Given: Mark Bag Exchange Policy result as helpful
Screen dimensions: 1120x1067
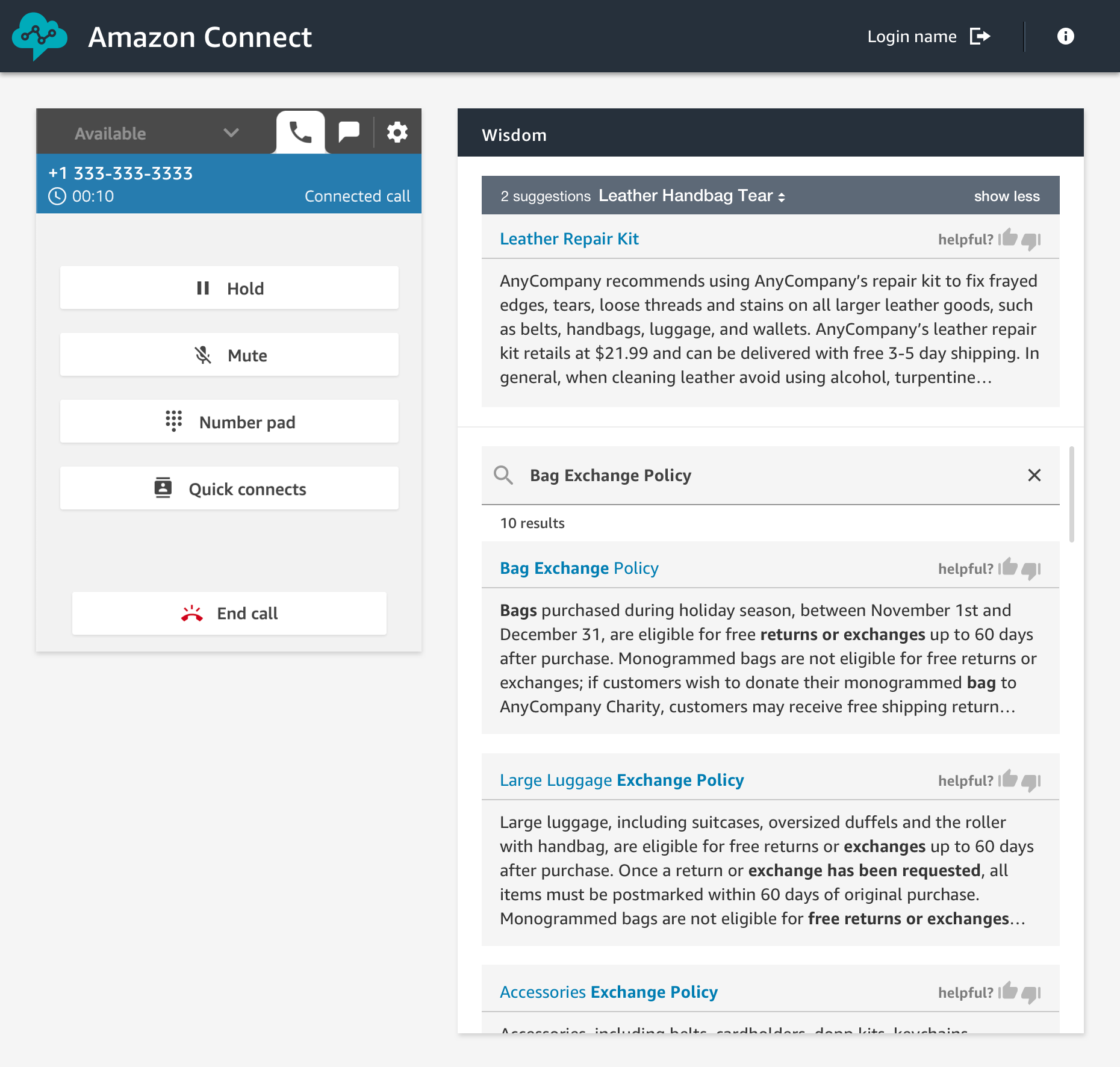Looking at the screenshot, I should 1009,568.
